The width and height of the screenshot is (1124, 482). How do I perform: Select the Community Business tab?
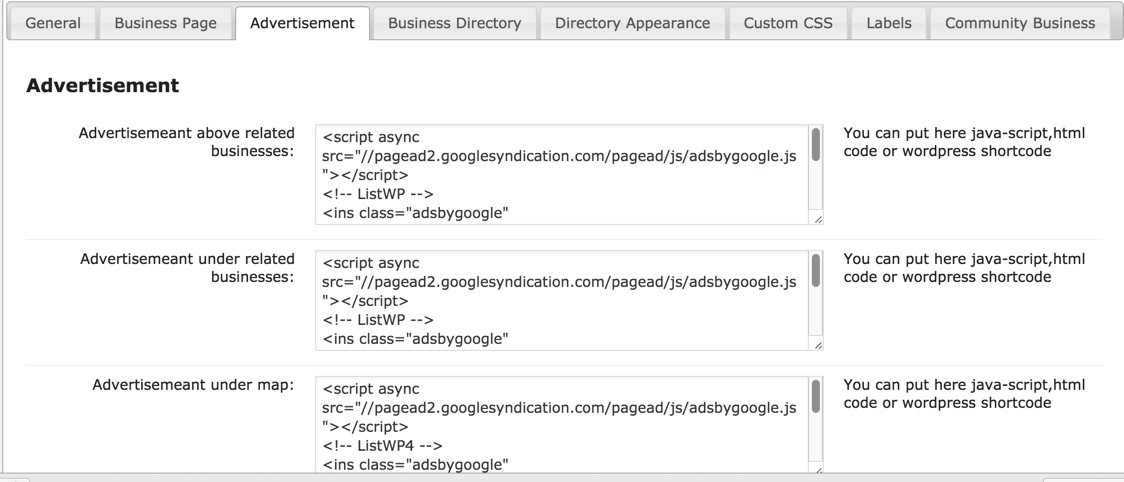pos(1019,23)
